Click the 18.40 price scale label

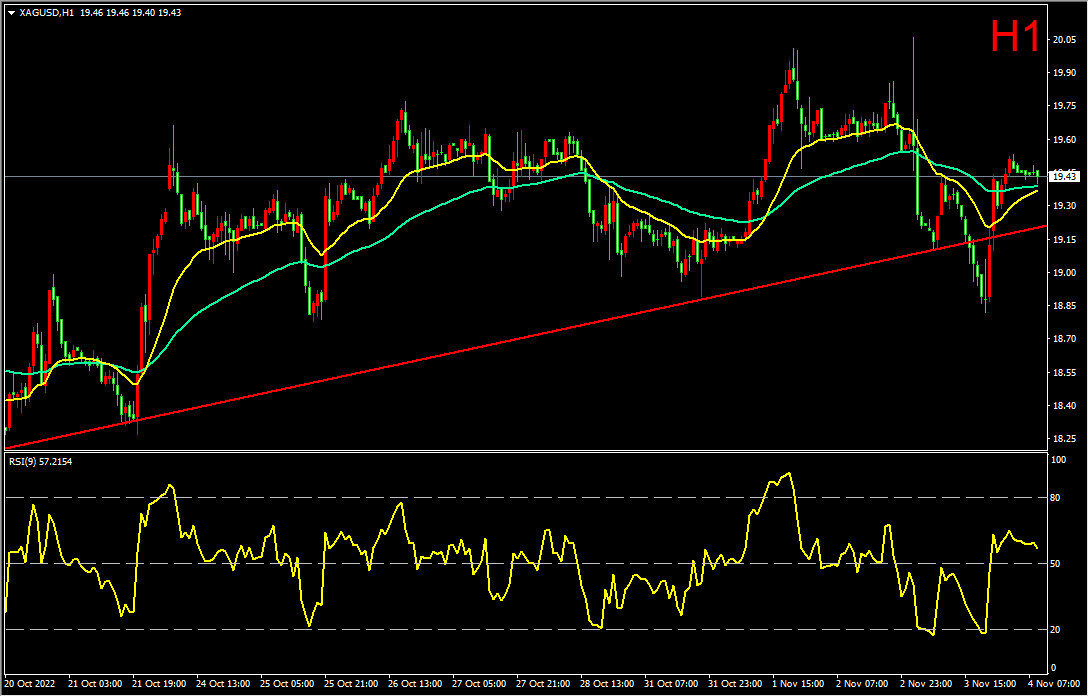[x=1065, y=406]
